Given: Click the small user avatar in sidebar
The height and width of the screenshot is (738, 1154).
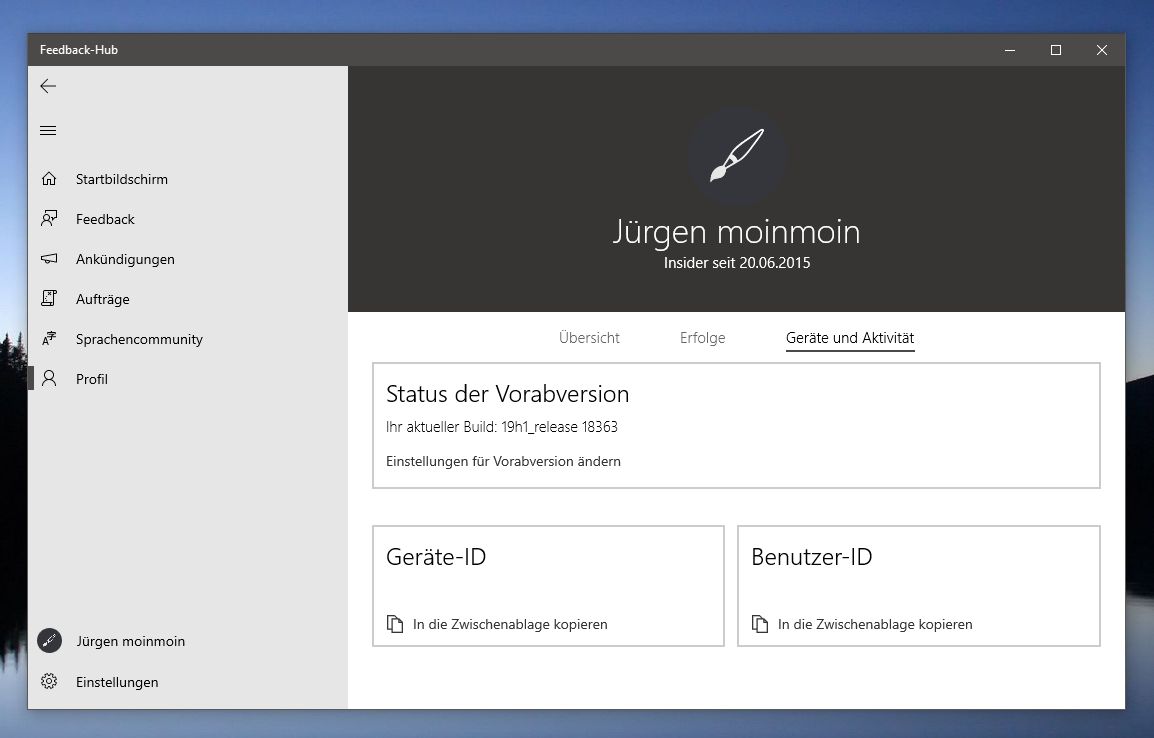Looking at the screenshot, I should (x=49, y=641).
